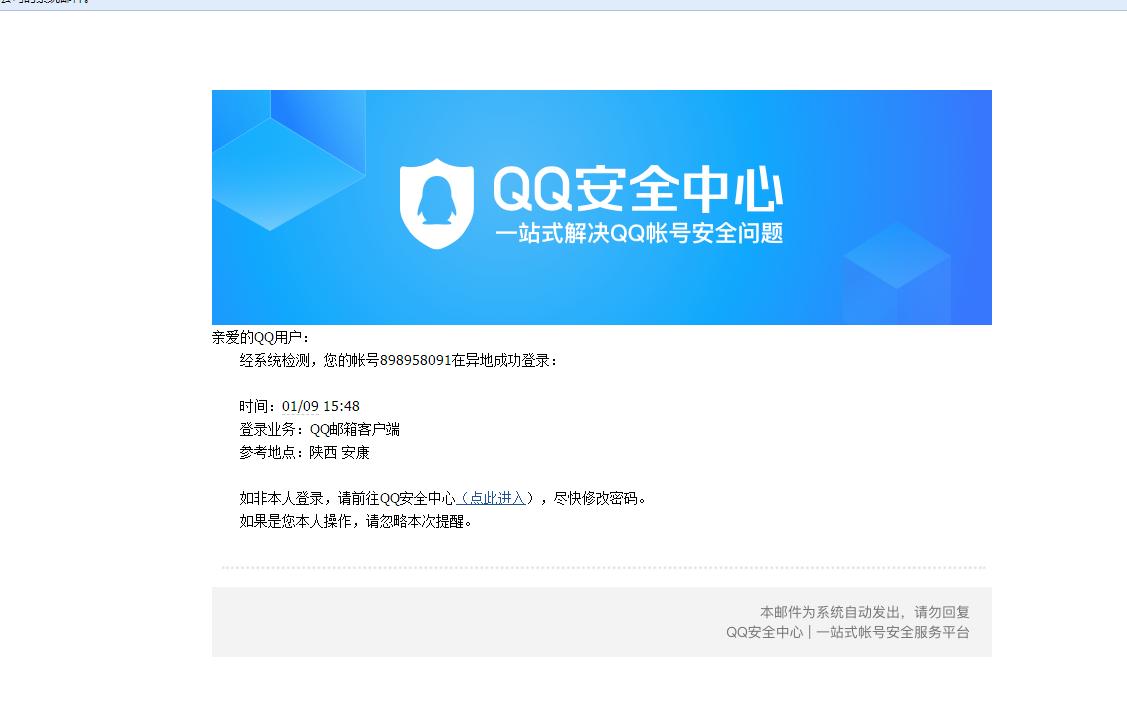This screenshot has height=711, width=1127.
Task: Click the account number 898958091
Action: [x=415, y=360]
